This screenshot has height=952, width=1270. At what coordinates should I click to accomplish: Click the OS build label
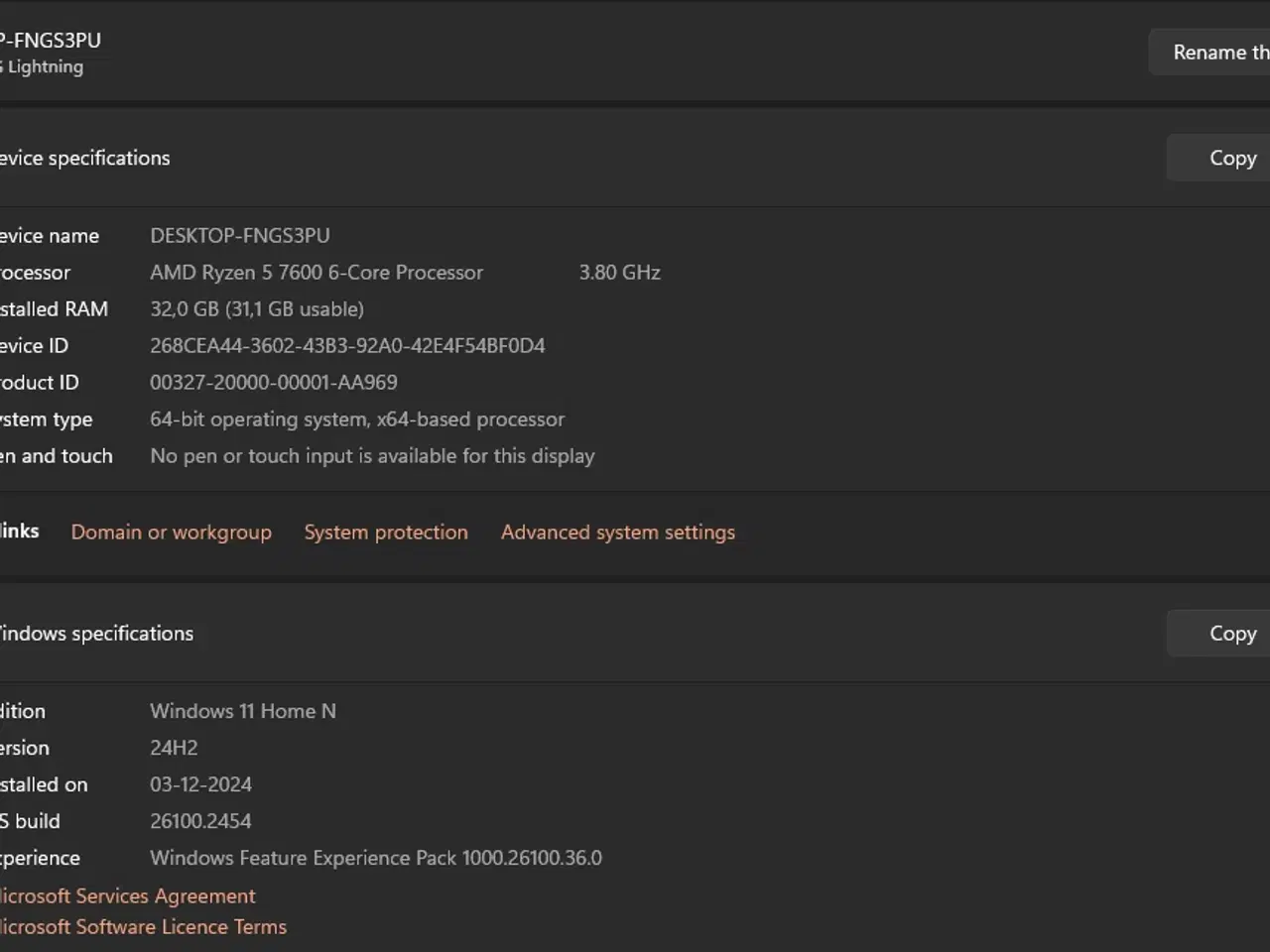tap(30, 821)
